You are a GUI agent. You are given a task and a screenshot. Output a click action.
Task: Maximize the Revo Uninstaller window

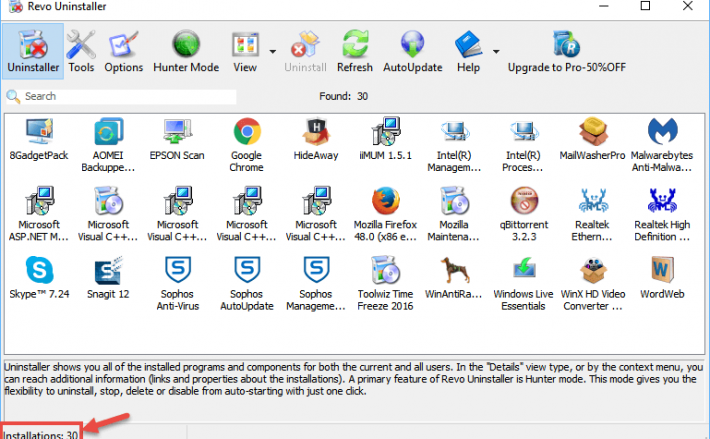(x=645, y=6)
